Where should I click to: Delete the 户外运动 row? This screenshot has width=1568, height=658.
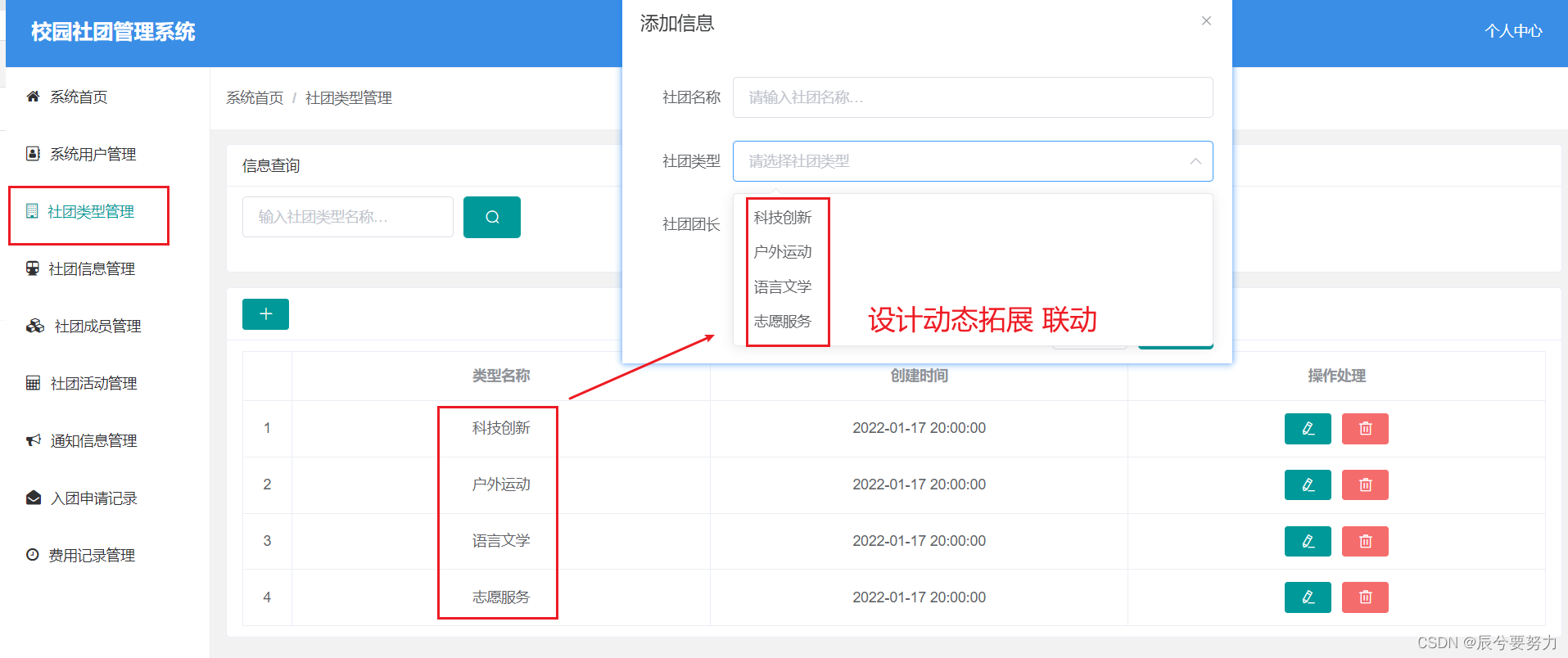1365,485
